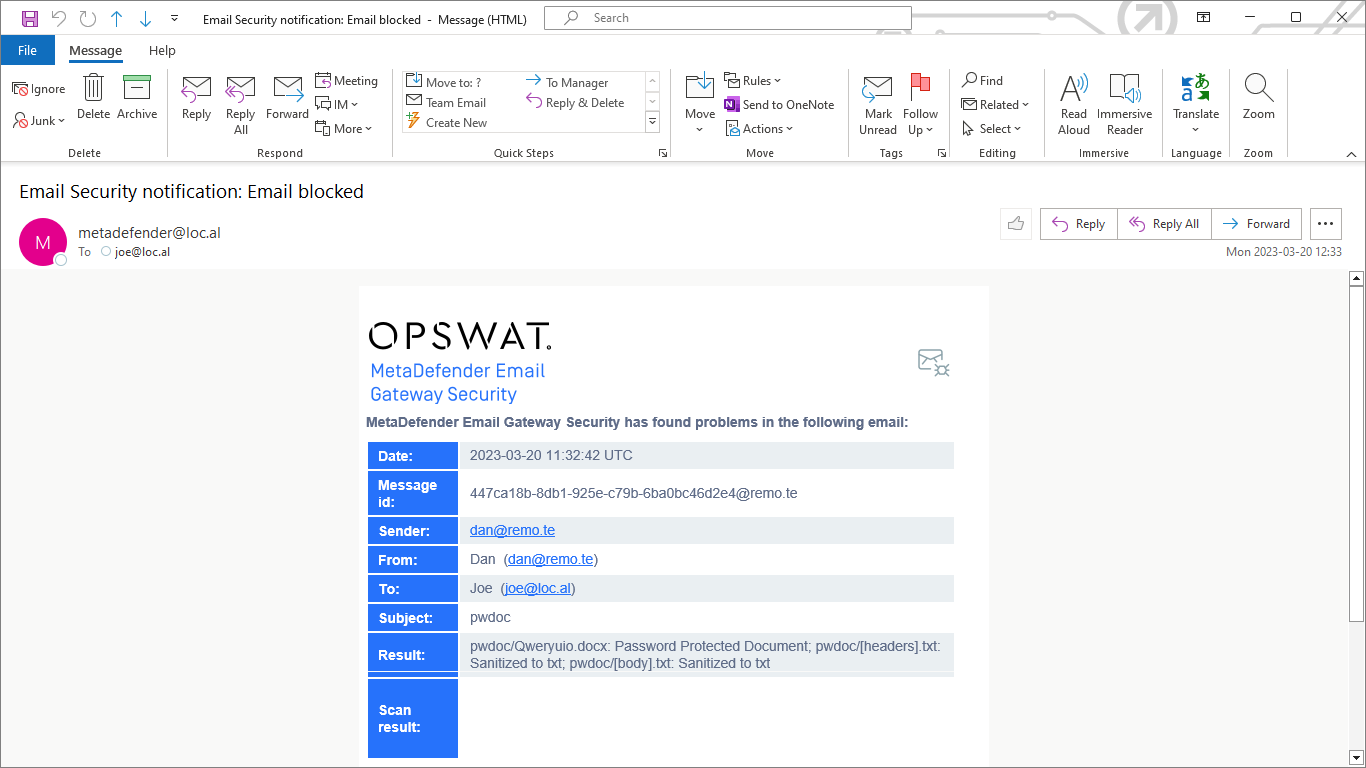Collapse the ribbon with the chevron

(x=1351, y=154)
